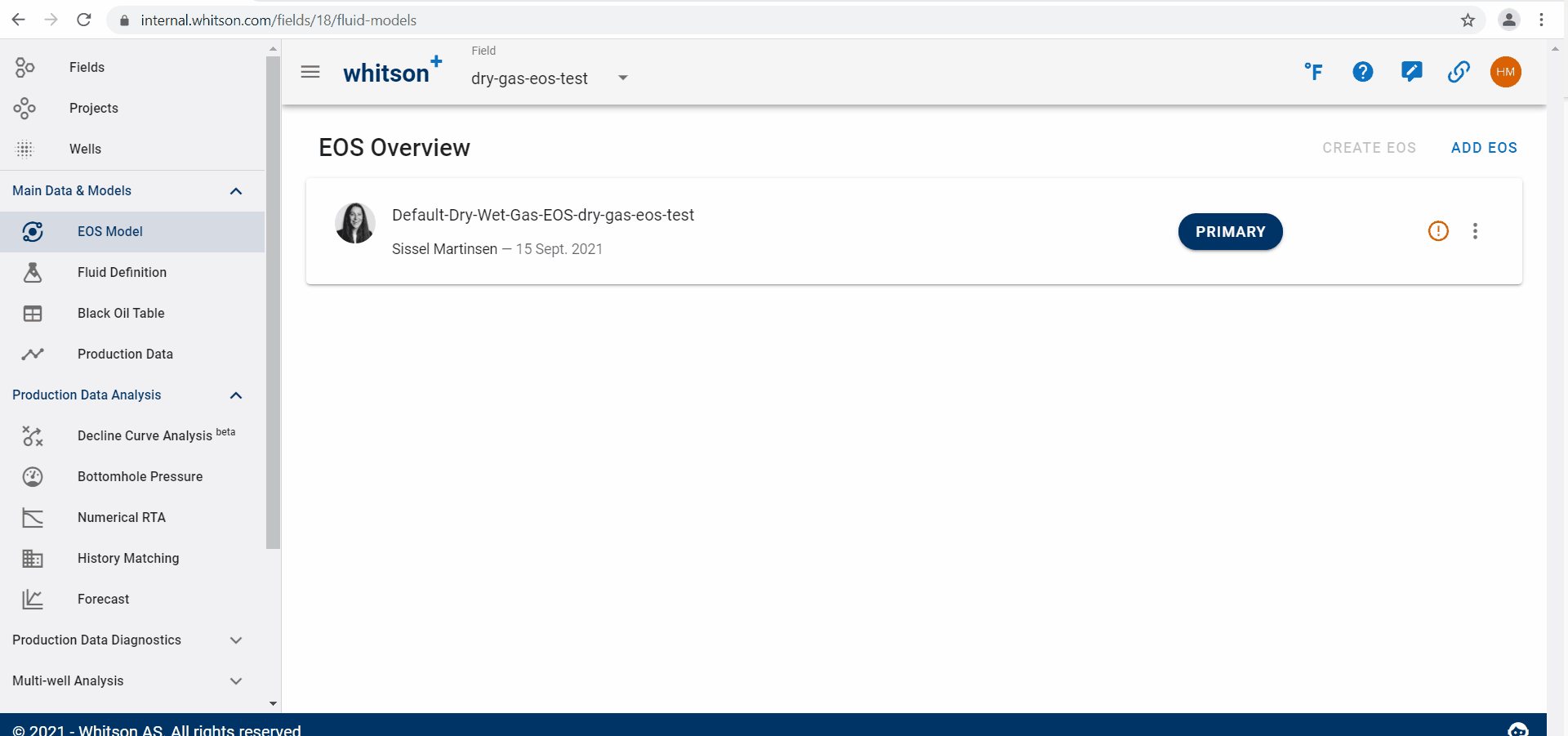1568x736 pixels.
Task: Click the Sissel Martinsen author text
Action: [444, 249]
